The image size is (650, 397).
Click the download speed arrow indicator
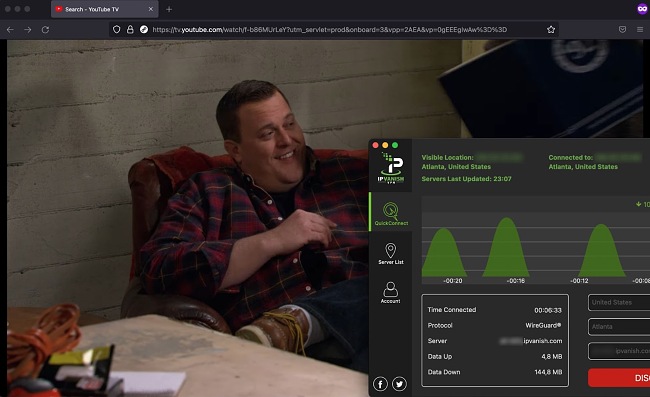[639, 204]
